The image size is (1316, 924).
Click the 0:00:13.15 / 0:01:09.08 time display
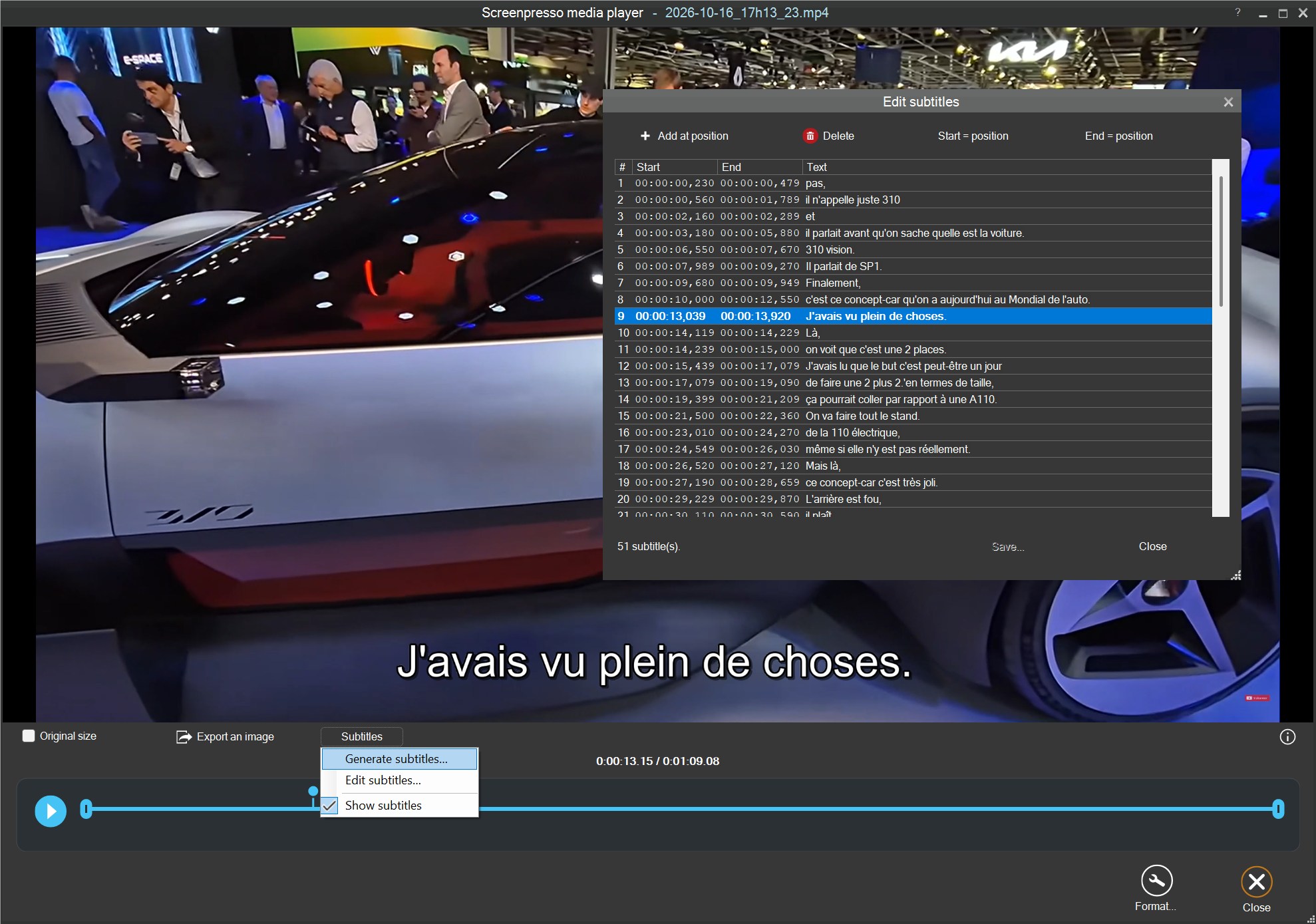(x=657, y=761)
